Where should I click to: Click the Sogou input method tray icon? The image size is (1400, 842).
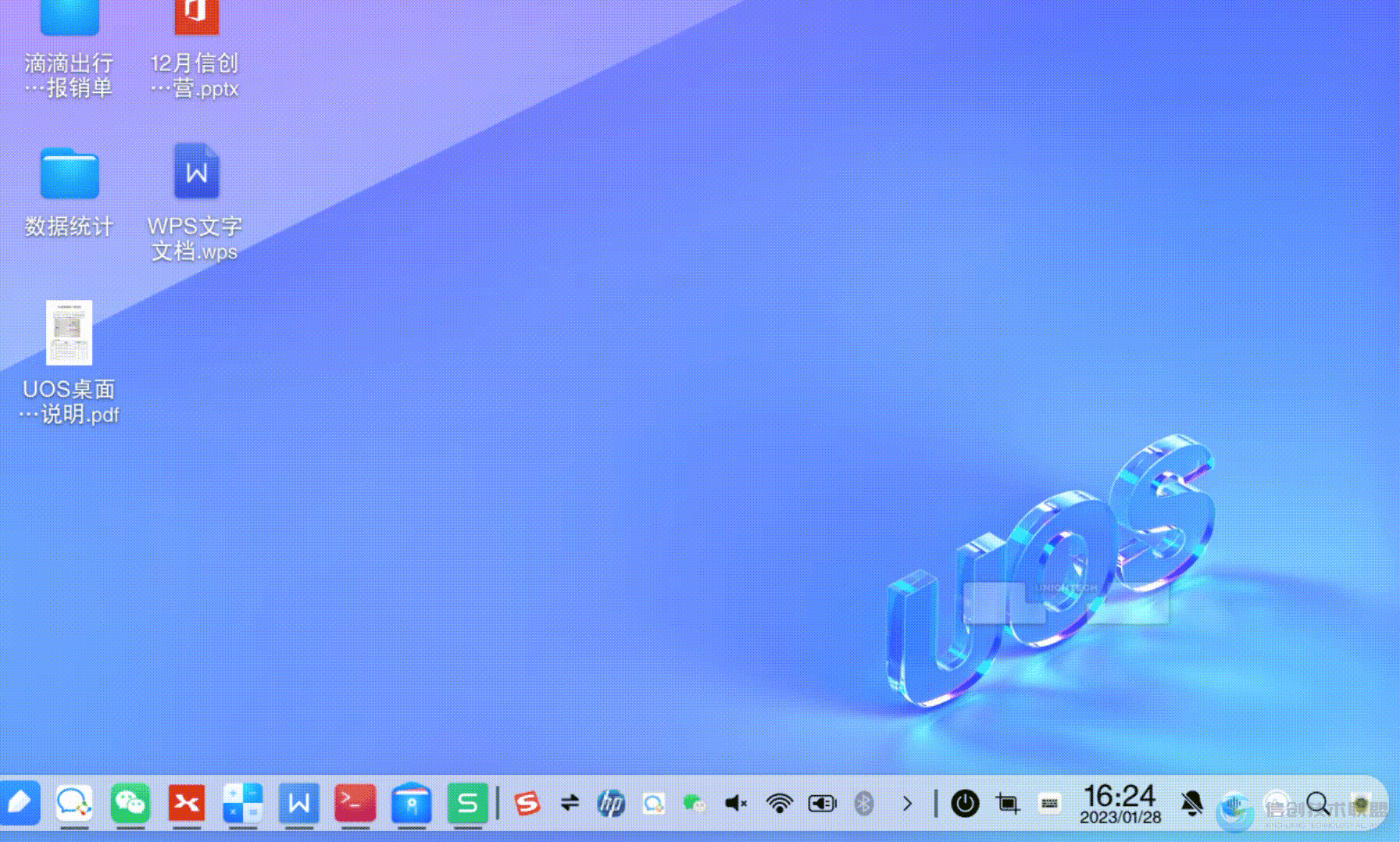527,803
